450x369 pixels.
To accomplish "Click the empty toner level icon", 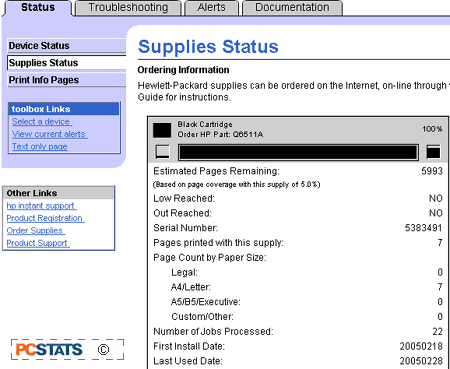I will 163,152.
